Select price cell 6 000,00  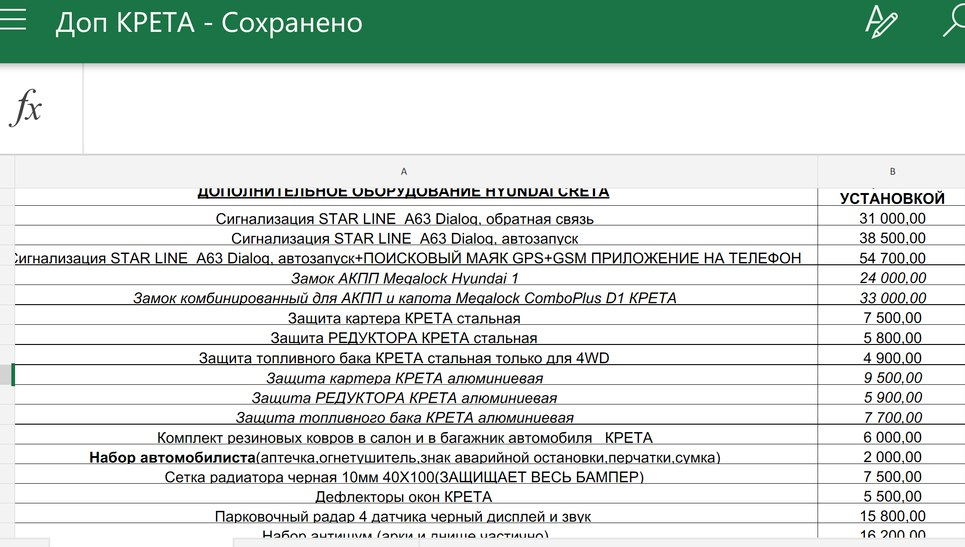click(892, 434)
